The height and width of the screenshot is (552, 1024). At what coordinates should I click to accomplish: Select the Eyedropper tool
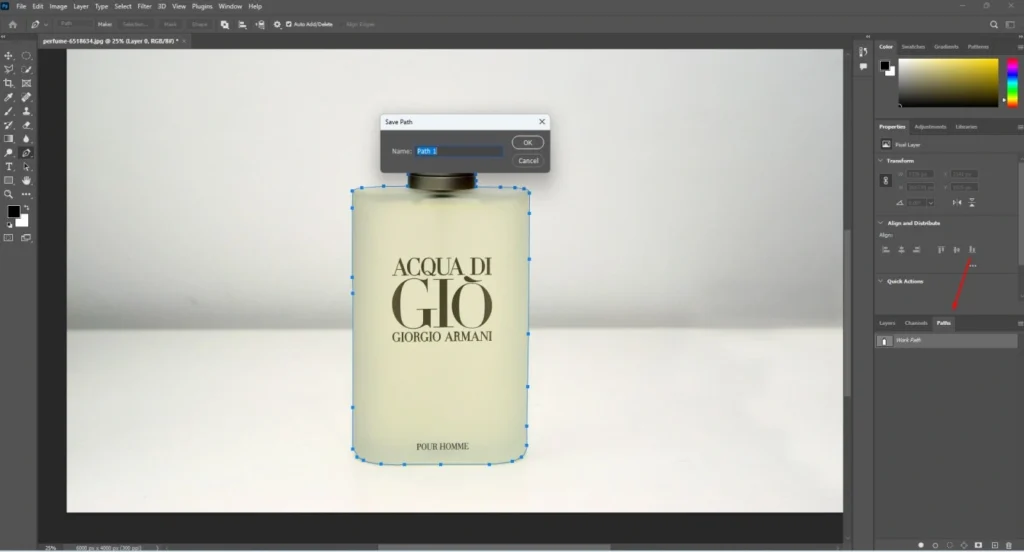coord(8,97)
